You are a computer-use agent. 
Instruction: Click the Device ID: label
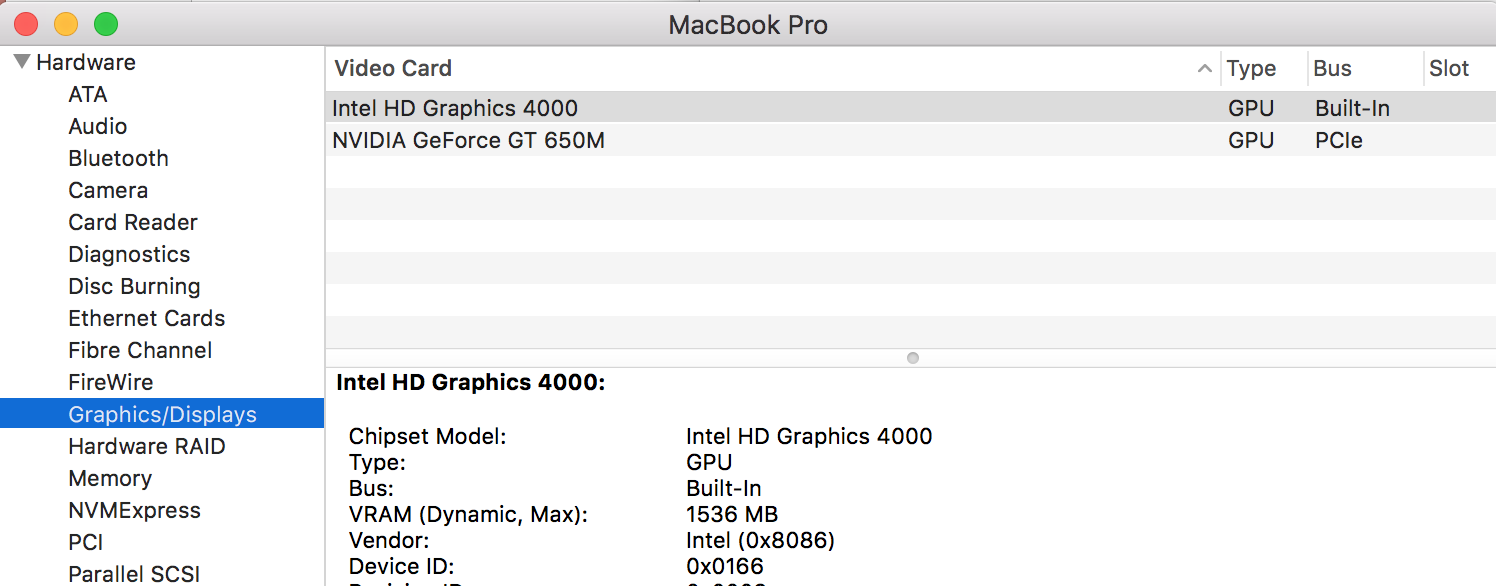tap(401, 566)
